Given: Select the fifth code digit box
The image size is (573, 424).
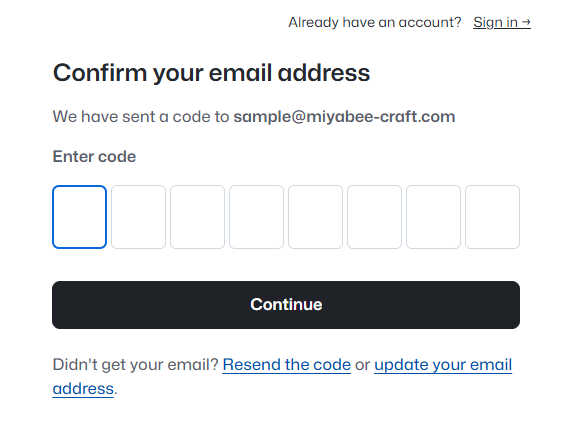Looking at the screenshot, I should point(315,217).
